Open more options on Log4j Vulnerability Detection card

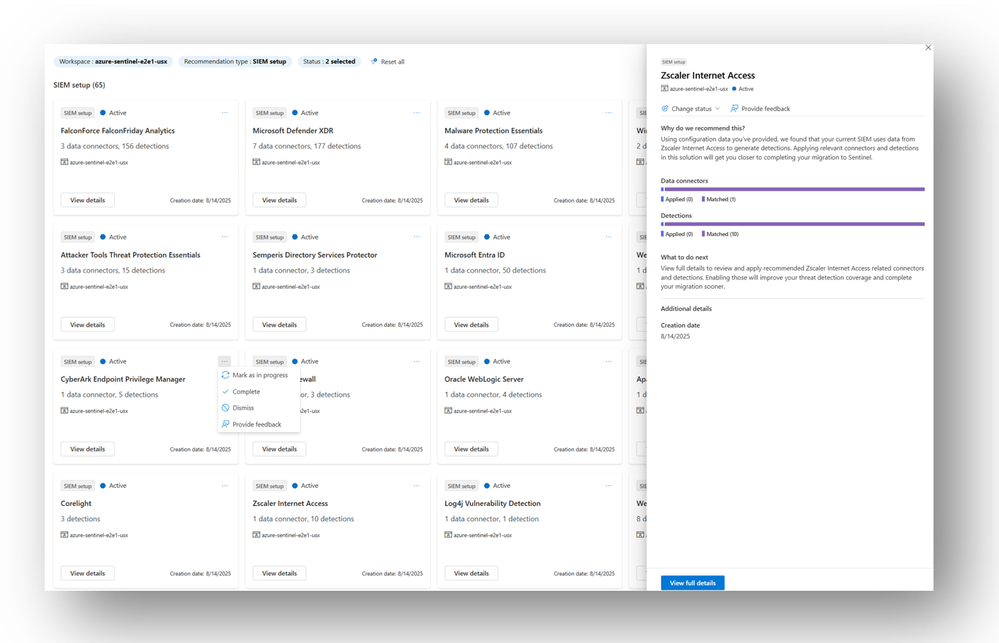(608, 486)
